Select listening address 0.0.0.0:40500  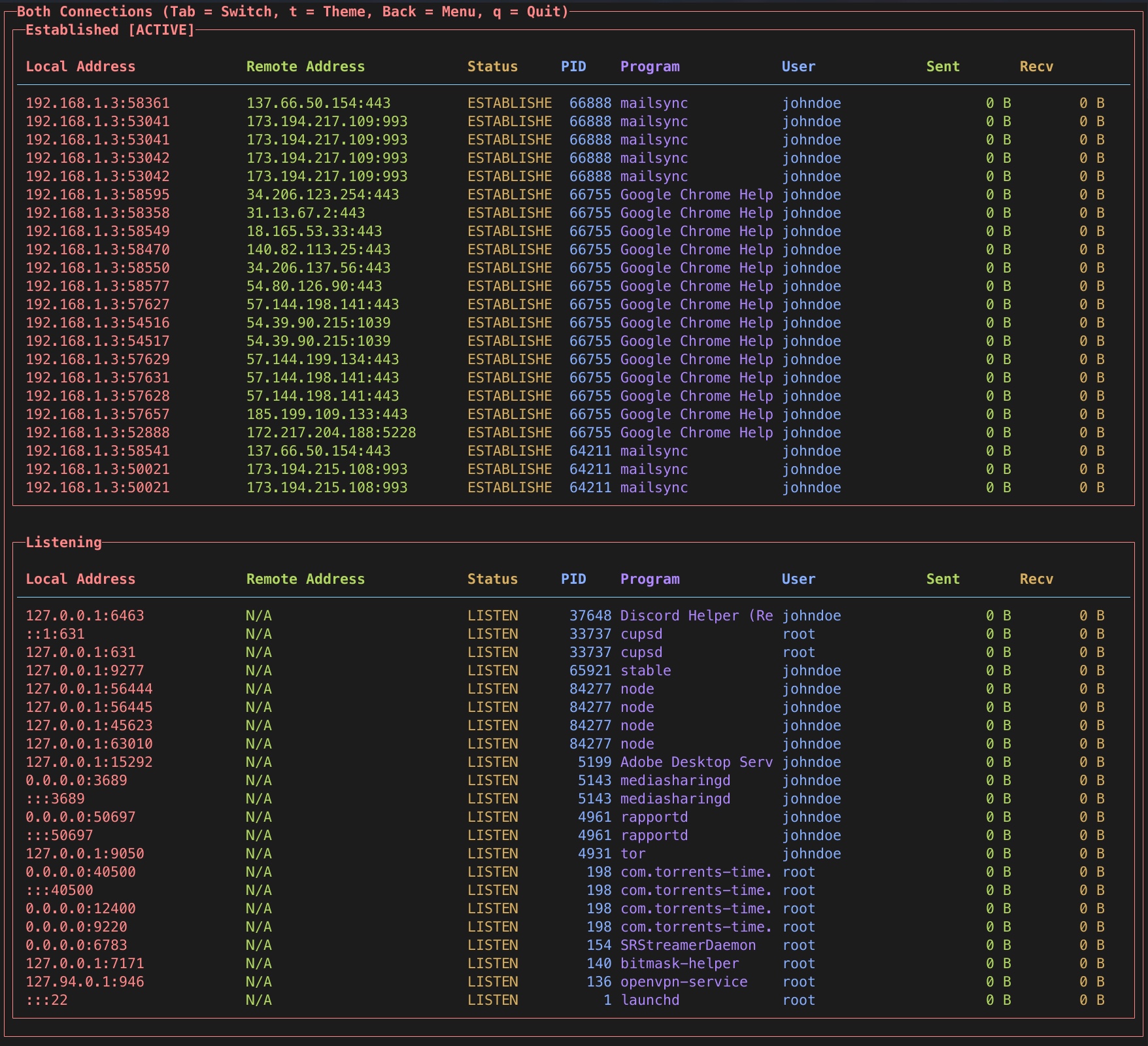point(80,872)
